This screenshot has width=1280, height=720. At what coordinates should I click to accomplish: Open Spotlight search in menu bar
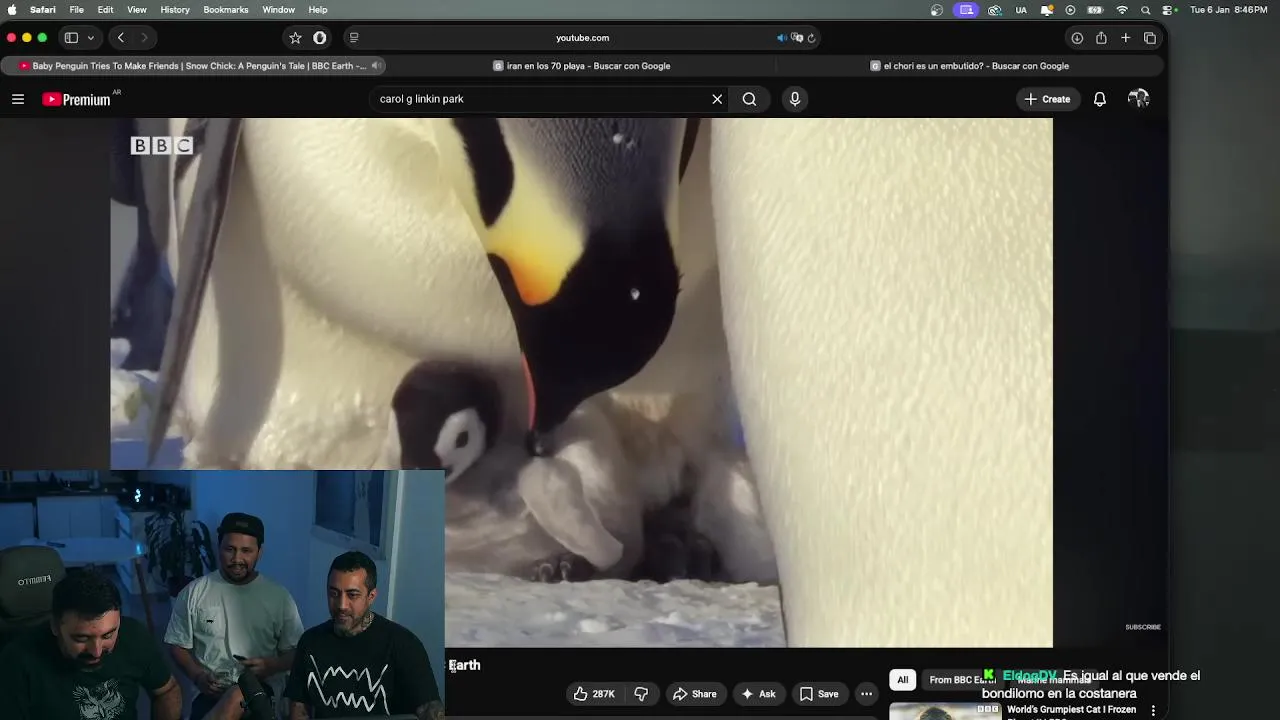[1146, 10]
